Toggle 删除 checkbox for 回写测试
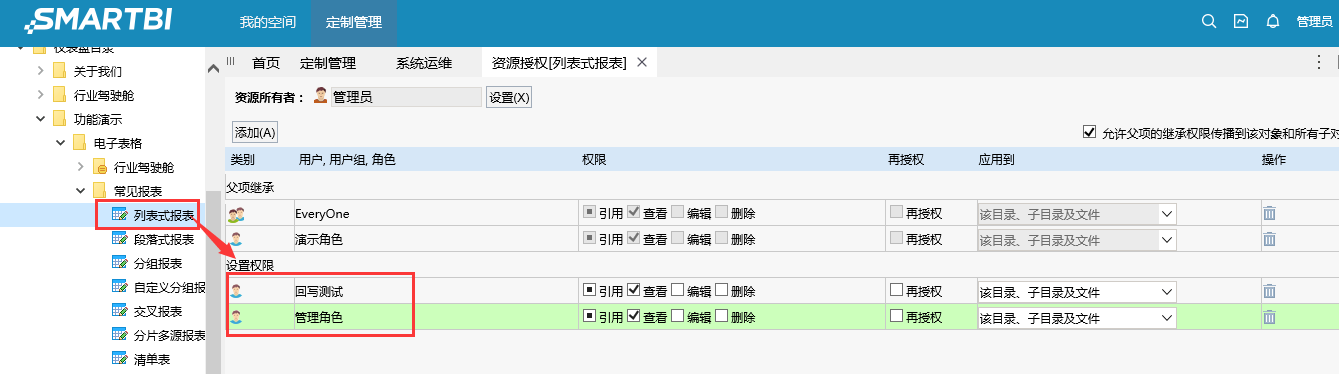Viewport: 1339px width, 374px height. 721,291
